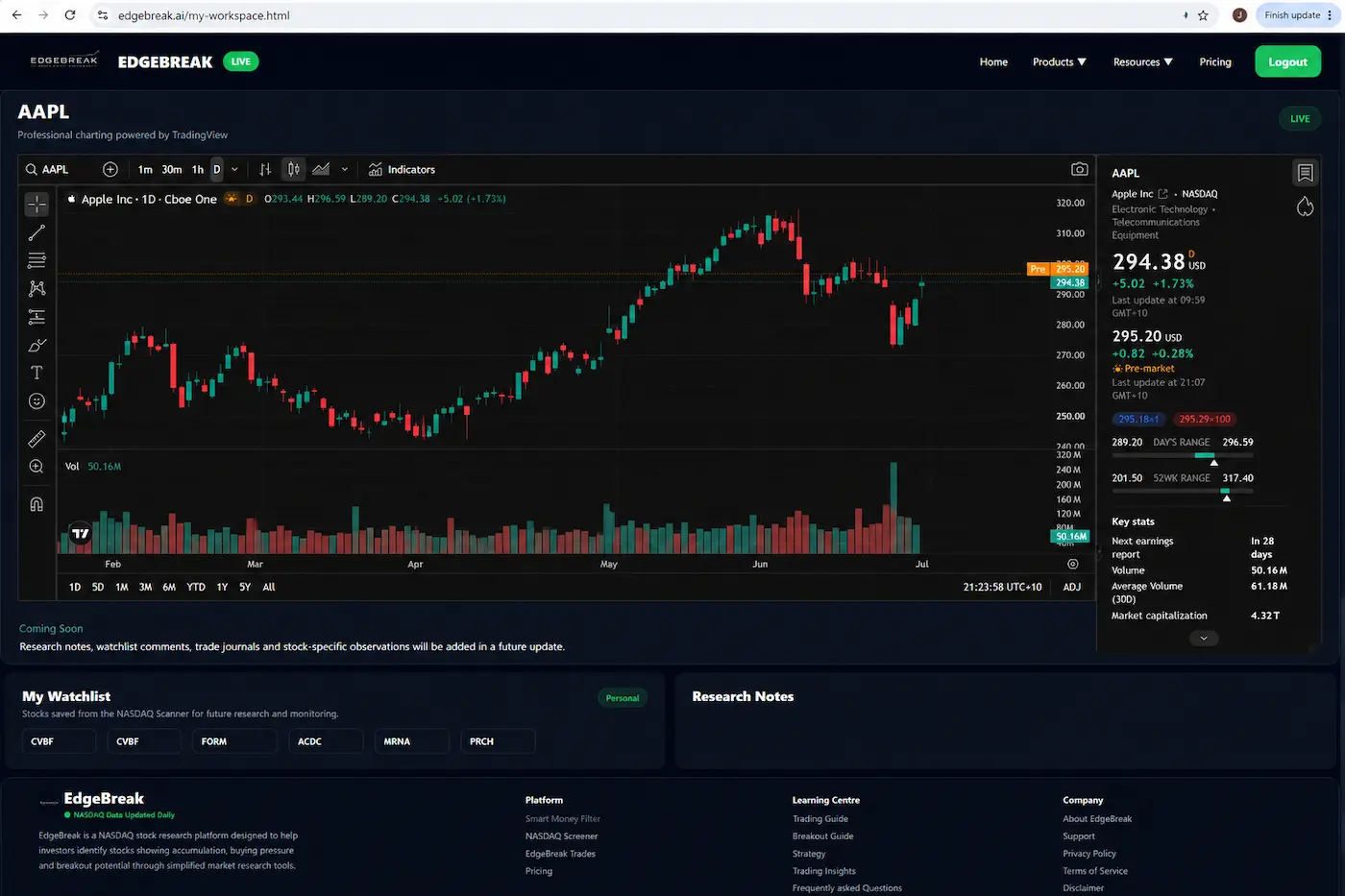1345x896 pixels.
Task: Set the date range to 1Y
Action: [x=222, y=587]
